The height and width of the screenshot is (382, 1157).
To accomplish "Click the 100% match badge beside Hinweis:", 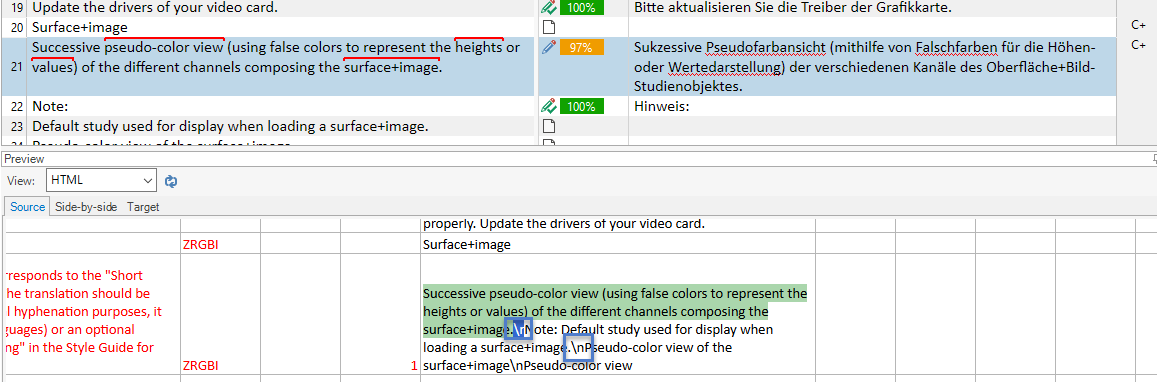I will coord(582,106).
